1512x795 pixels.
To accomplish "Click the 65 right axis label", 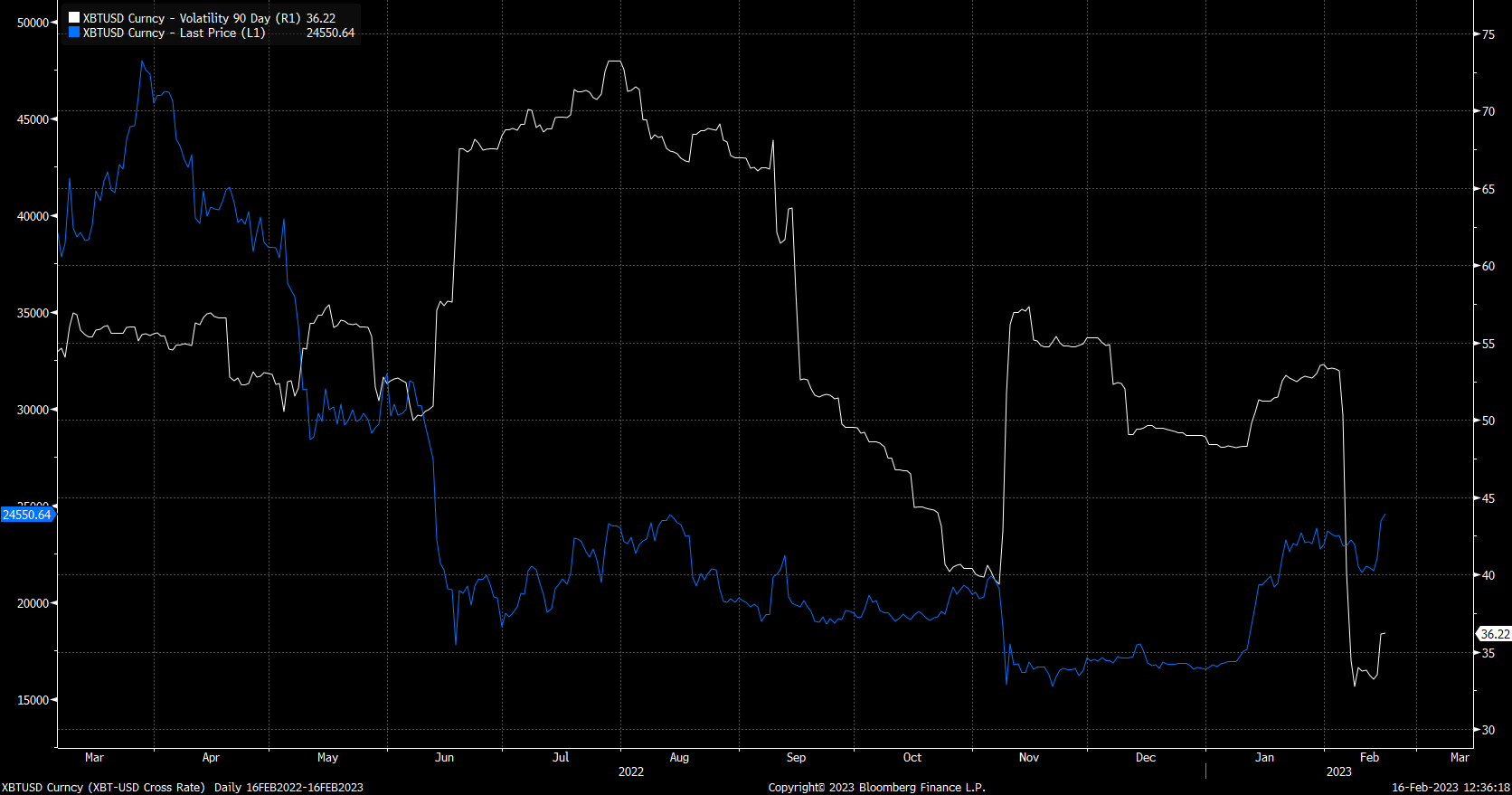I will point(1488,189).
